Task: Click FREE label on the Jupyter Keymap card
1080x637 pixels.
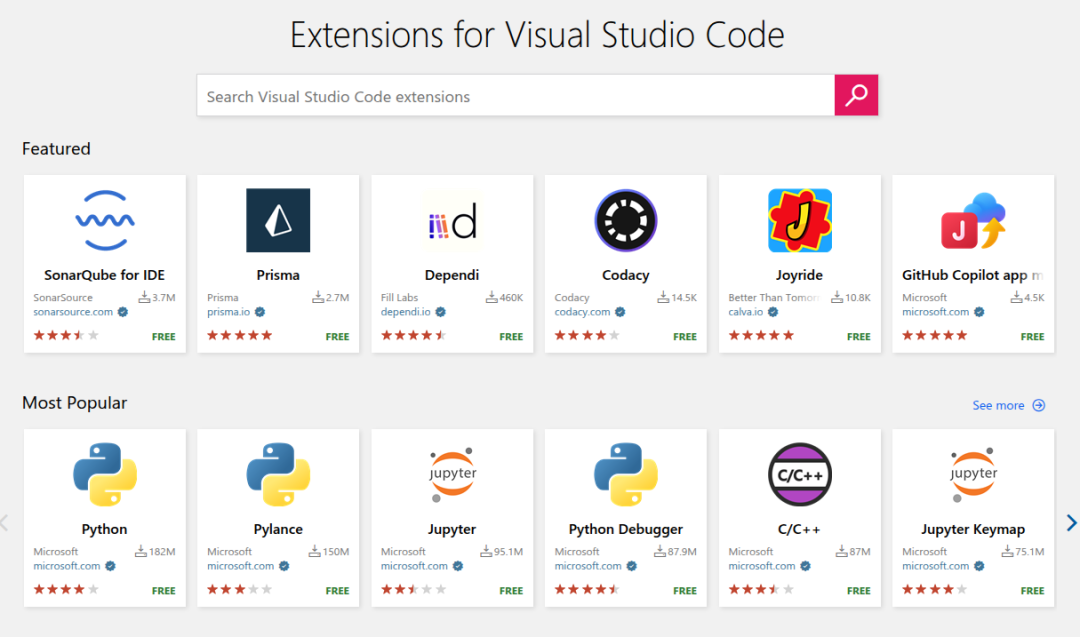Action: (x=1032, y=591)
